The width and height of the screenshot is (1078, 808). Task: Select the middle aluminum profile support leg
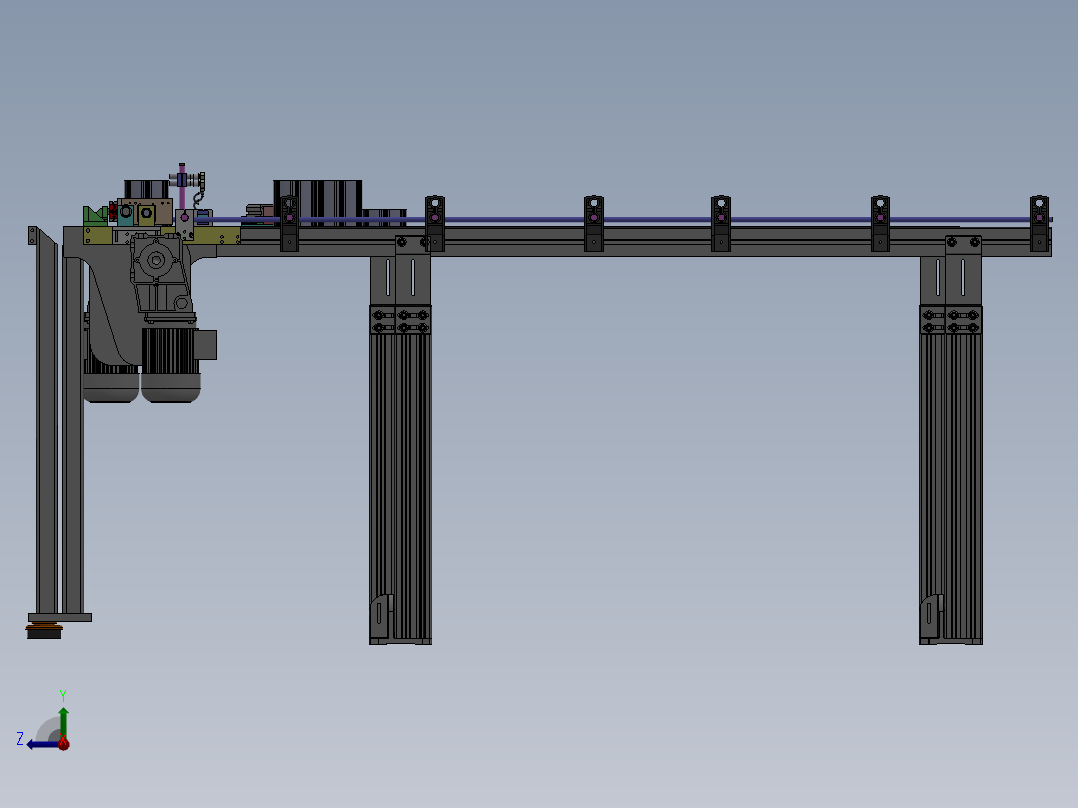[400, 474]
